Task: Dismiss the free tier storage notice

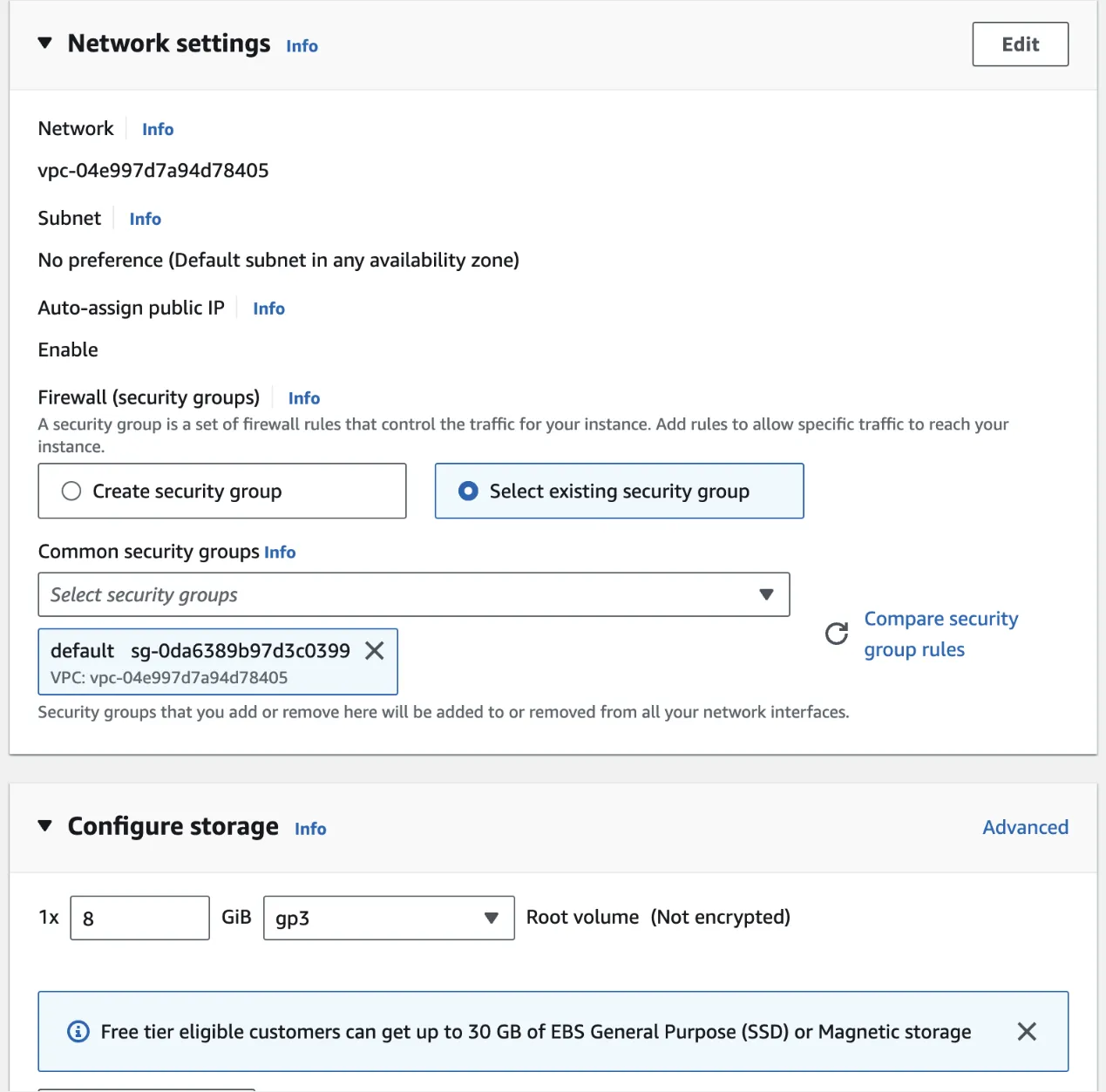Action: click(1026, 1031)
